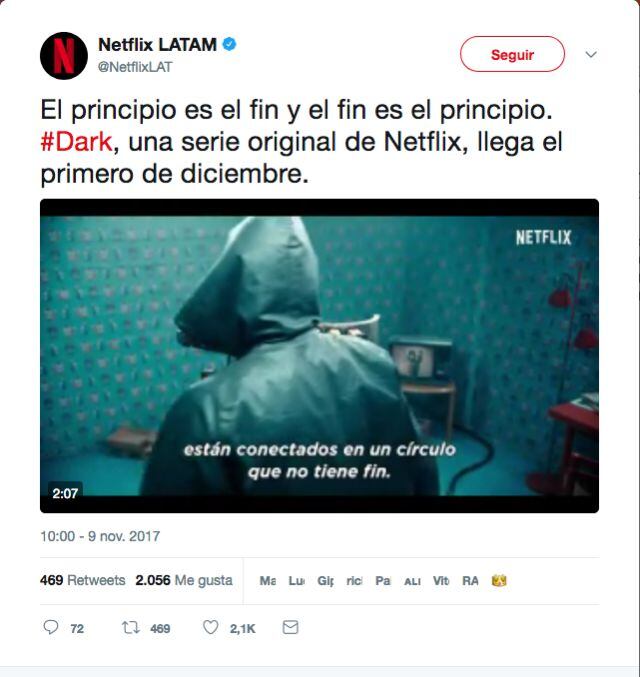Screen dimensions: 640x677
Task: Click the liker avatar labeled RA
Action: [470, 581]
